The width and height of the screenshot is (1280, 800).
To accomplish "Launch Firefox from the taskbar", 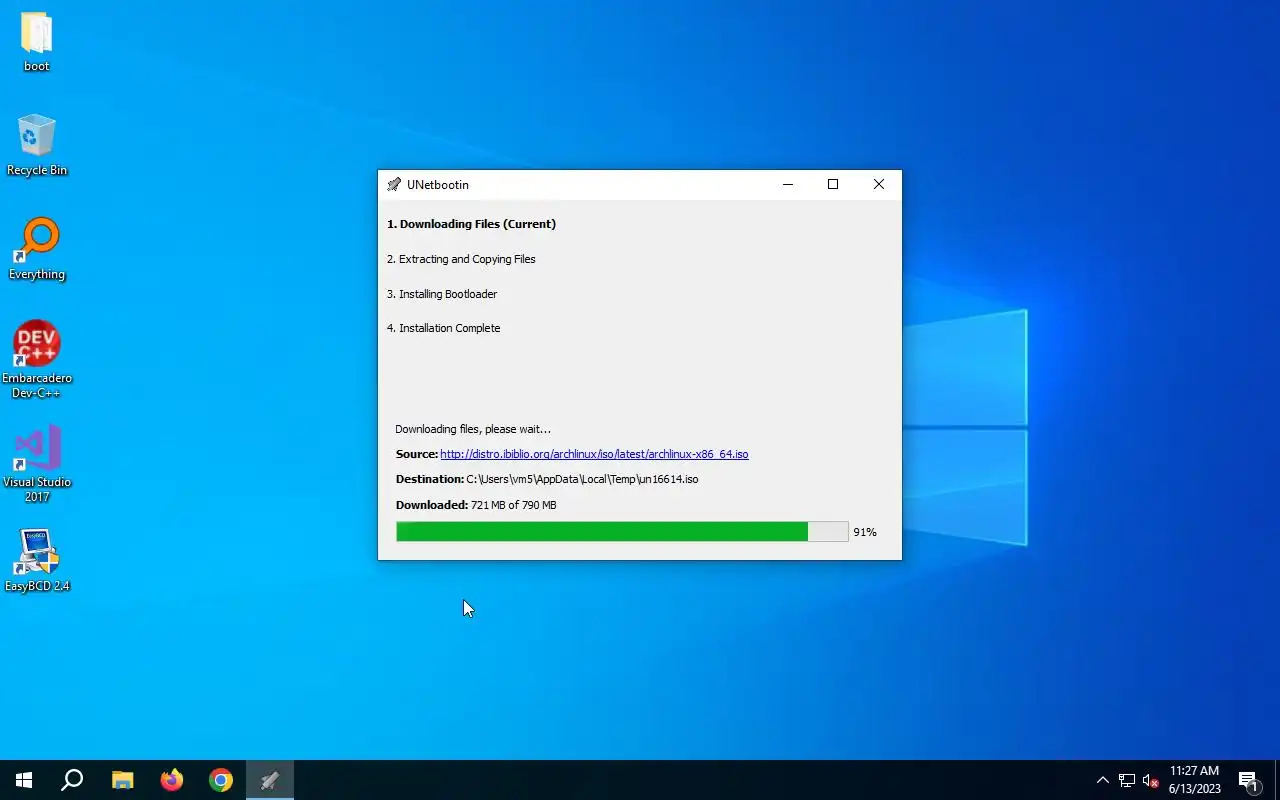I will pos(172,780).
